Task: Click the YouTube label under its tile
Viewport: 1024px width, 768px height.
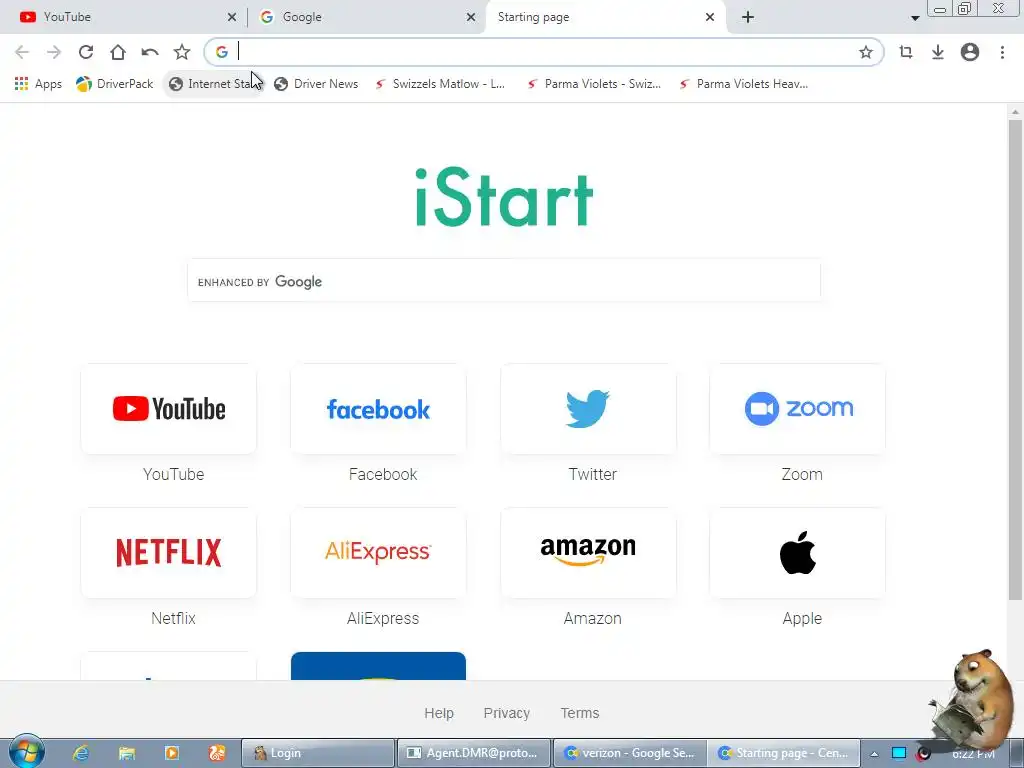Action: coord(173,474)
